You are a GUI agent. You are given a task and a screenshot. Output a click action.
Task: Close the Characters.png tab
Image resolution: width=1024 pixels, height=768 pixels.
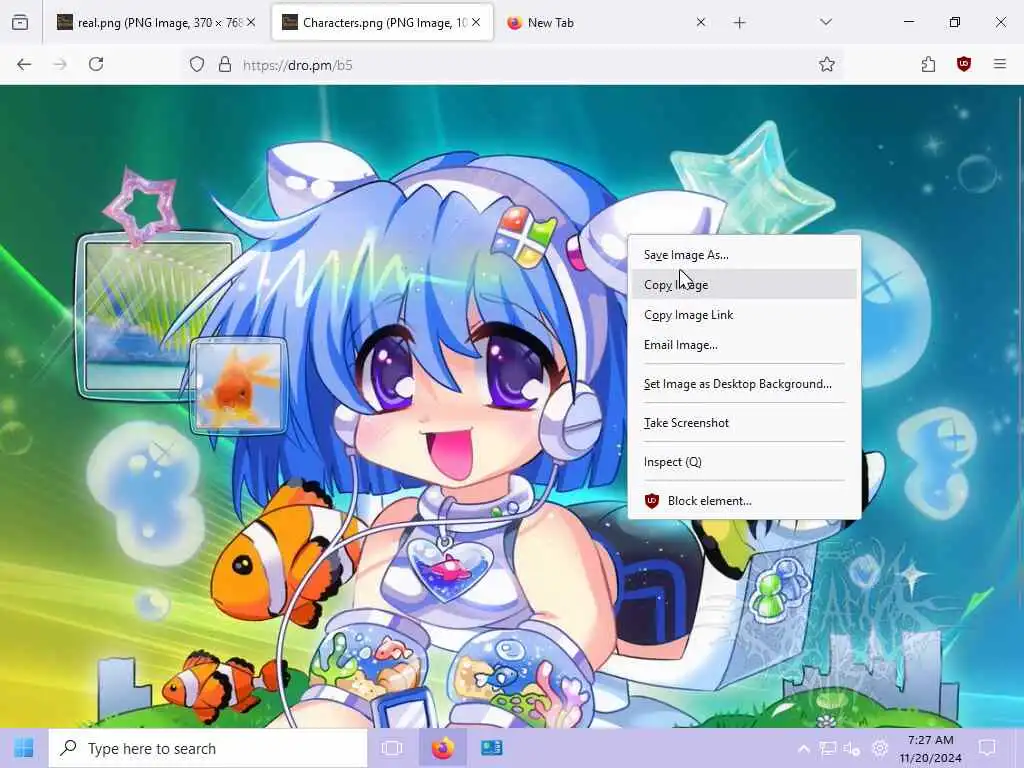(476, 22)
